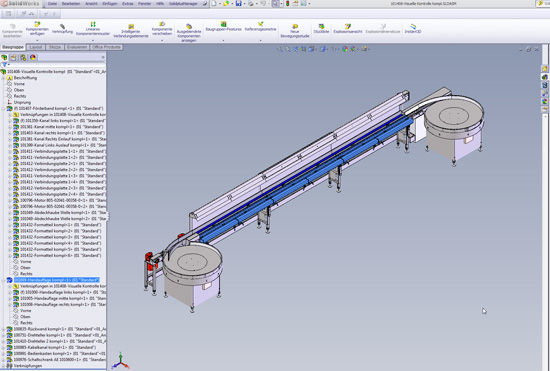Switch to the Skizze tab

(x=55, y=47)
